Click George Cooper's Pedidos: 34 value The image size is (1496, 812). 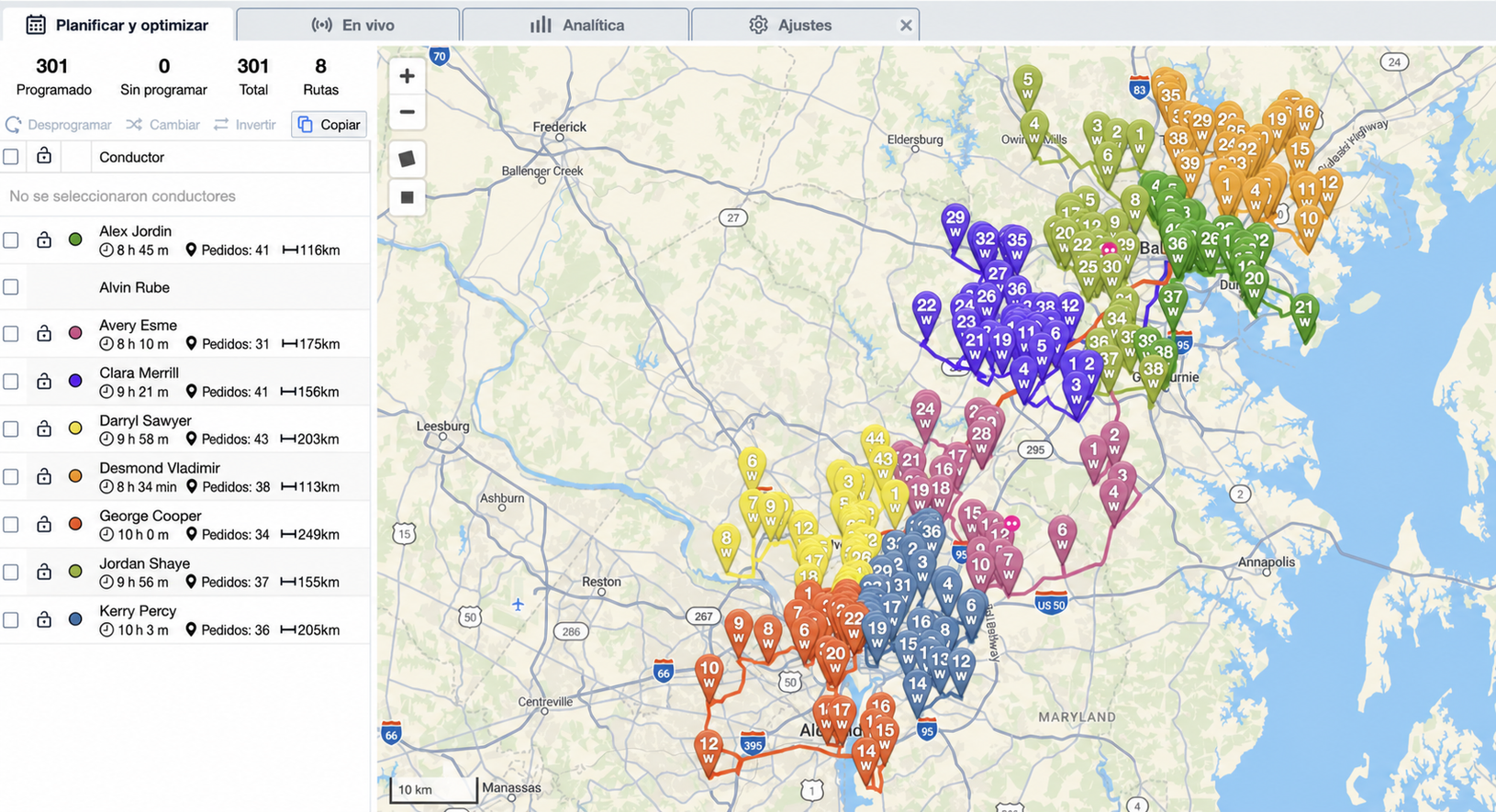coord(228,534)
